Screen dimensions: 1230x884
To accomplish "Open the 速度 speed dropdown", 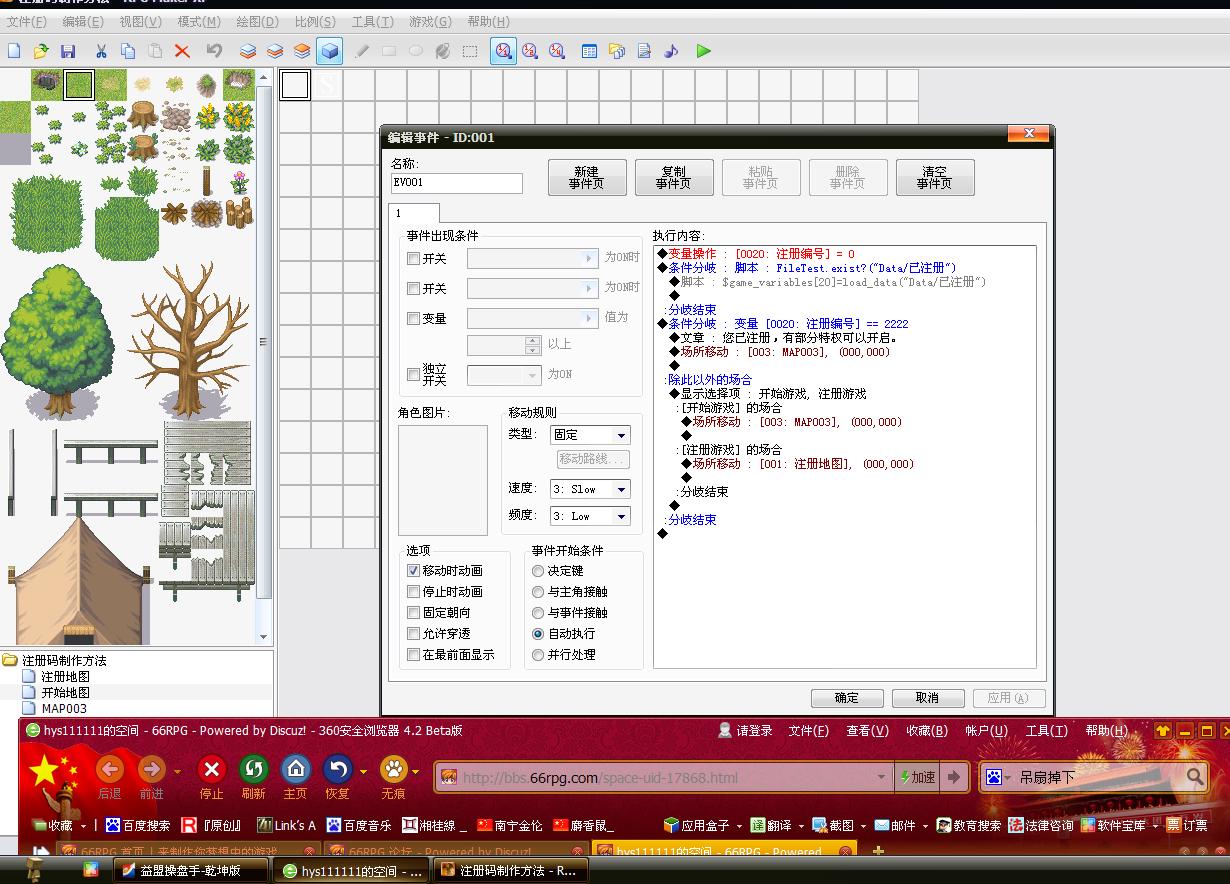I will [x=621, y=489].
